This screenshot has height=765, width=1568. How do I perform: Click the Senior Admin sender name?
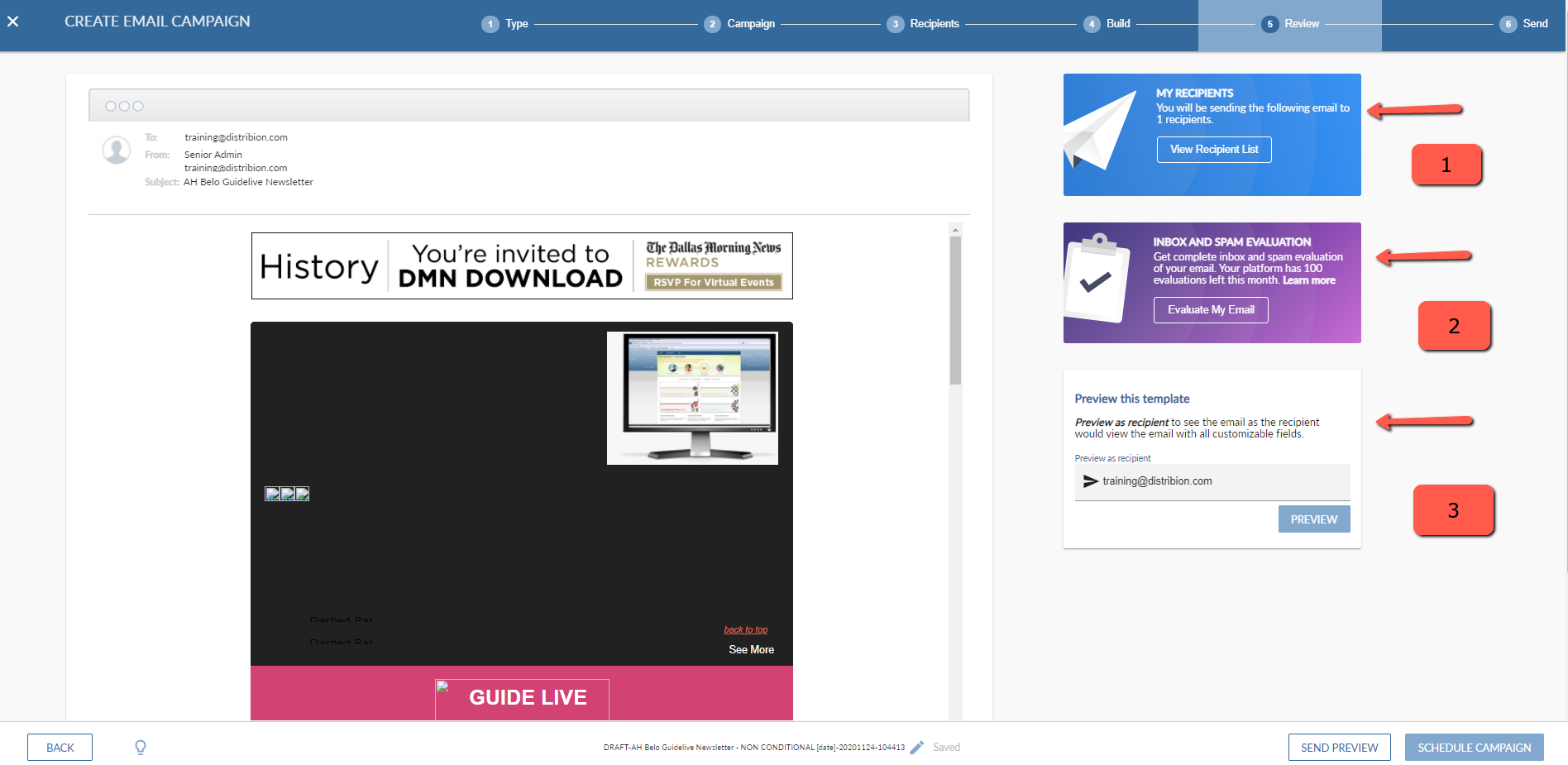213,155
